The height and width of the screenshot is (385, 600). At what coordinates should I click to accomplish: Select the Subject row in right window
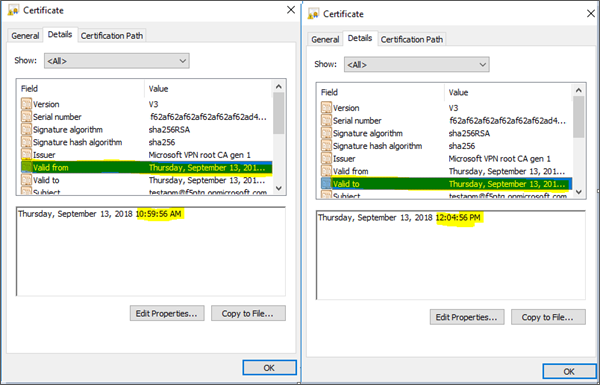tap(445, 195)
